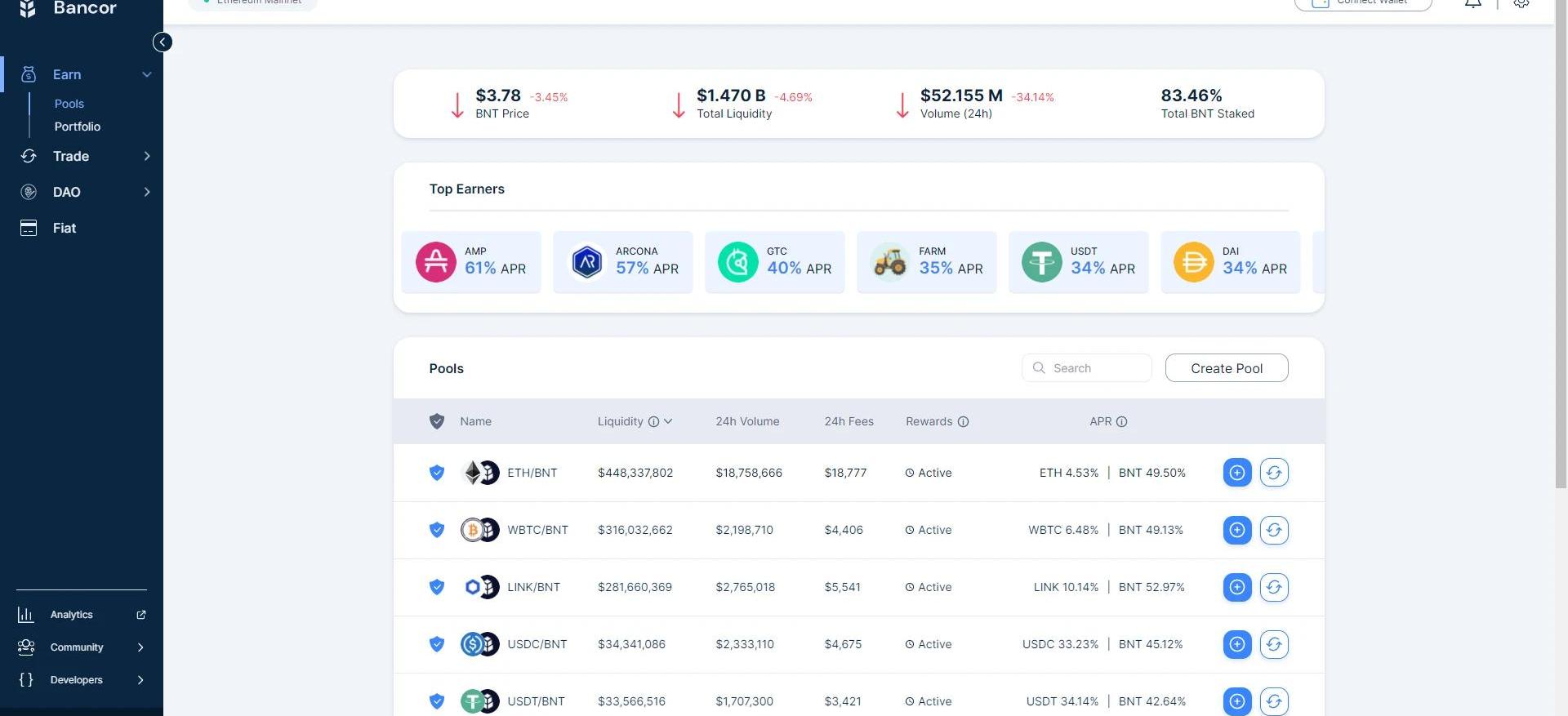Click the Earn money-bag icon
The image size is (1568, 716).
click(x=29, y=74)
